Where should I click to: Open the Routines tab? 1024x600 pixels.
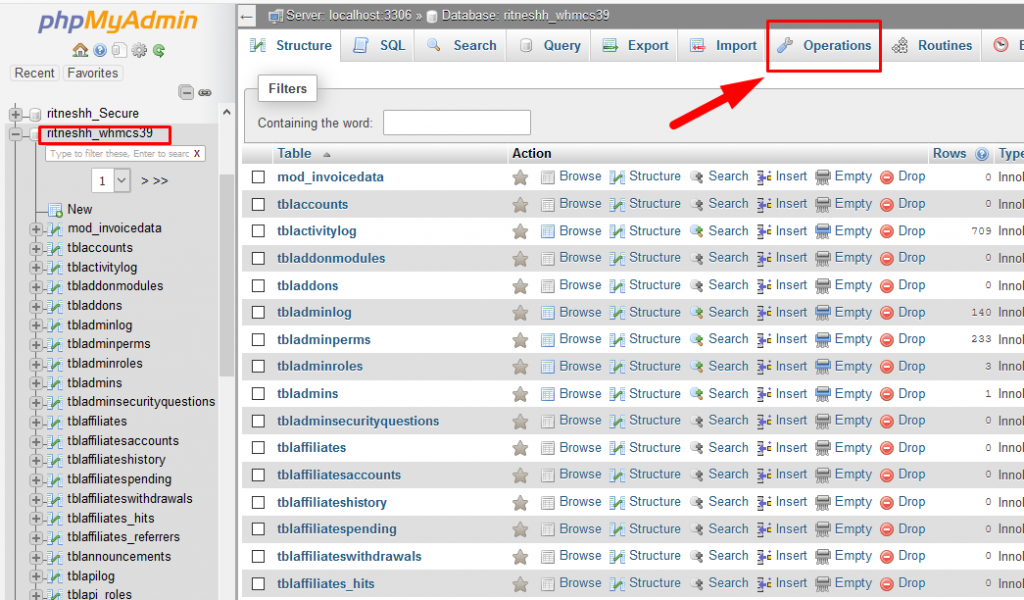click(x=932, y=46)
